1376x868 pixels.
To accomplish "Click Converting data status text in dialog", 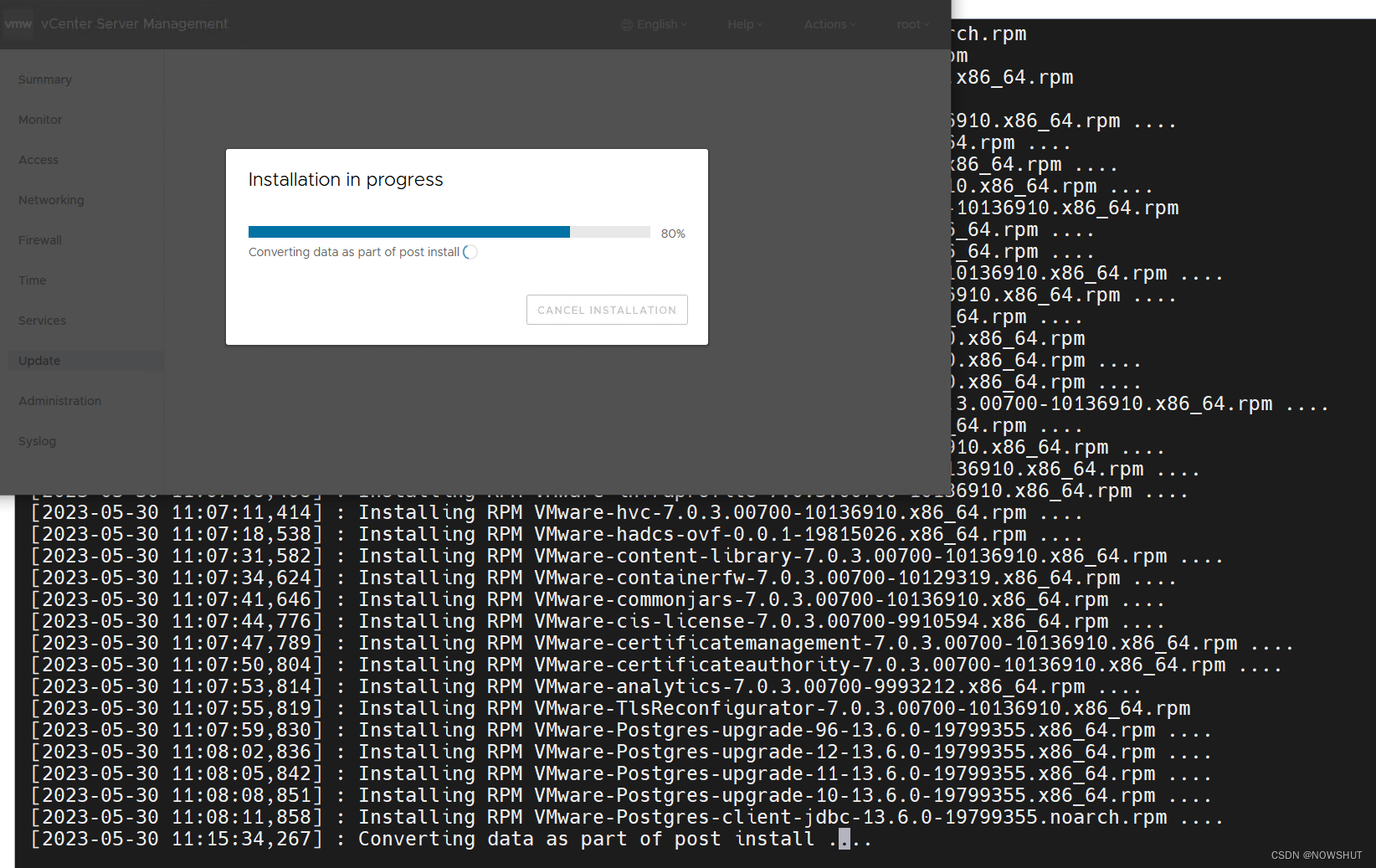I will [x=353, y=252].
